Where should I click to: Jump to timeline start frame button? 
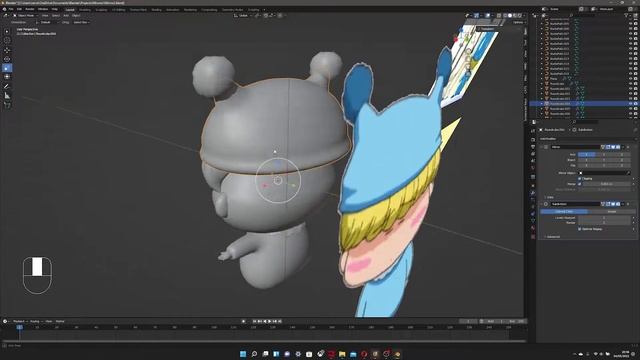tap(254, 321)
